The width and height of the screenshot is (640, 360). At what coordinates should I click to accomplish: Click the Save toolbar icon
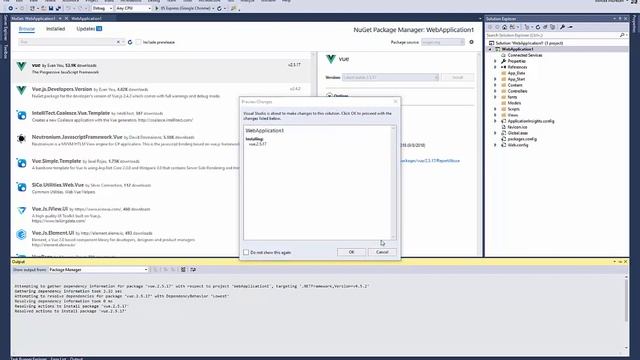click(x=51, y=8)
